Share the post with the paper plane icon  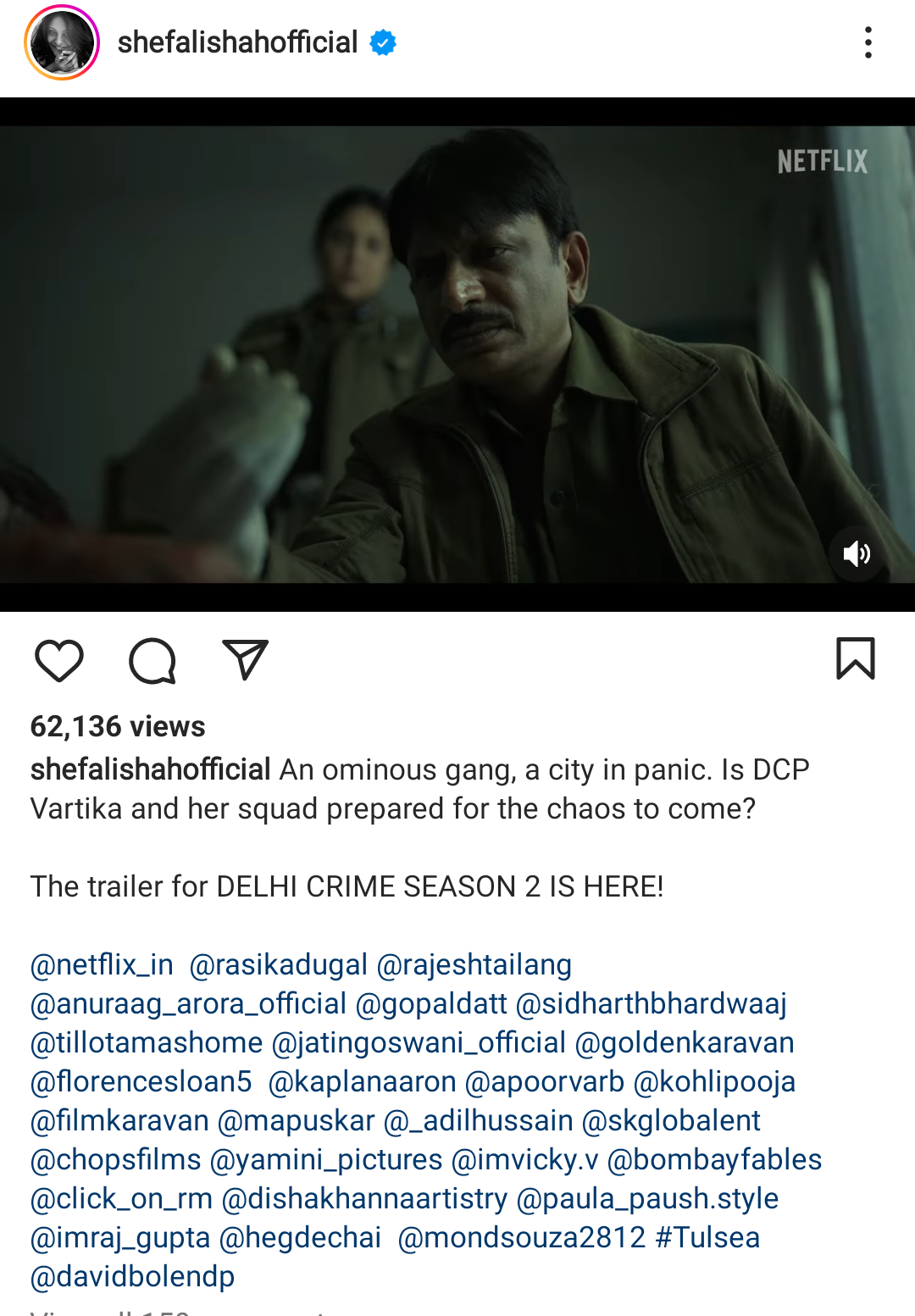245,659
